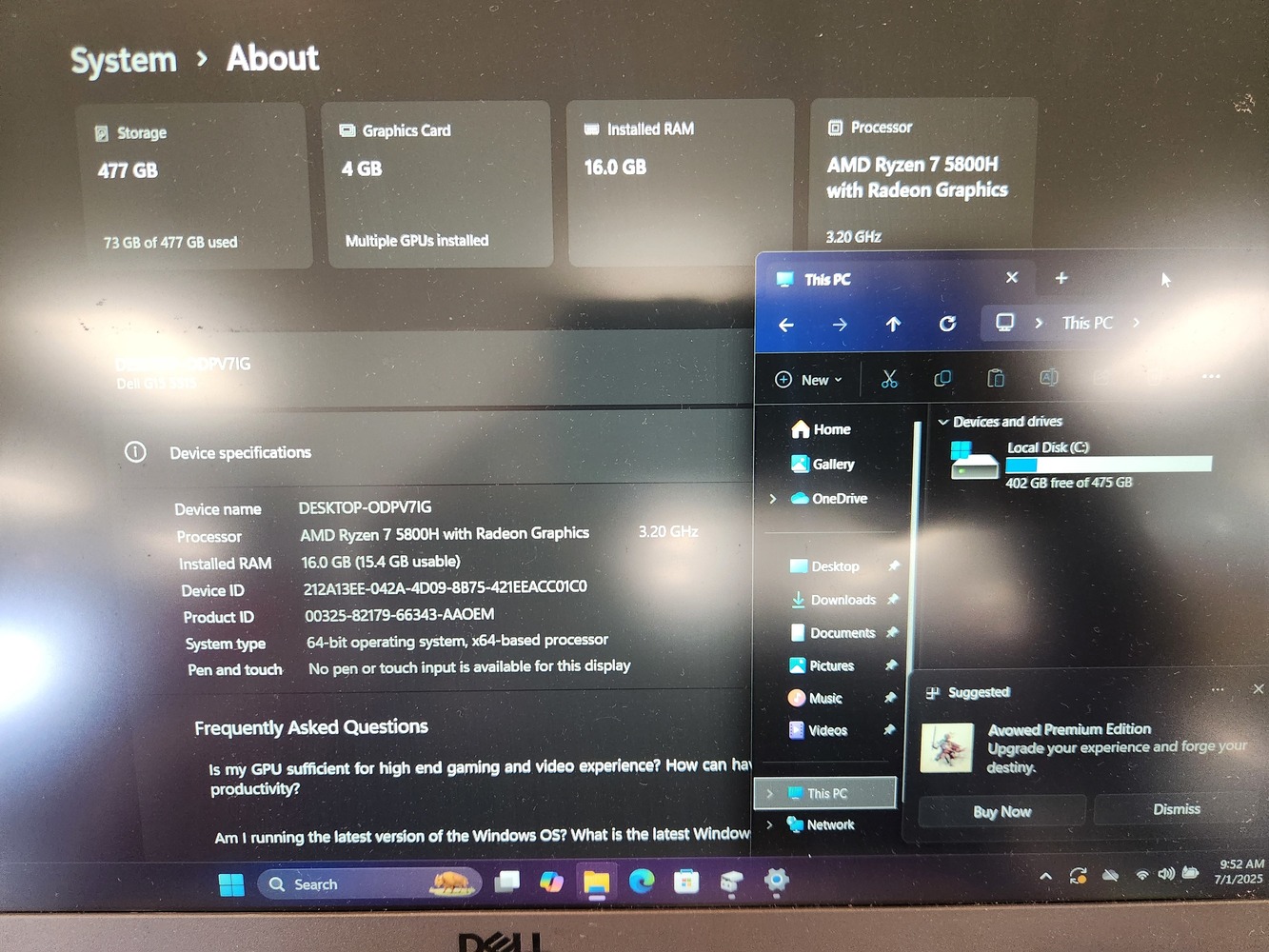Open the Downloads quick access folder

833,600
